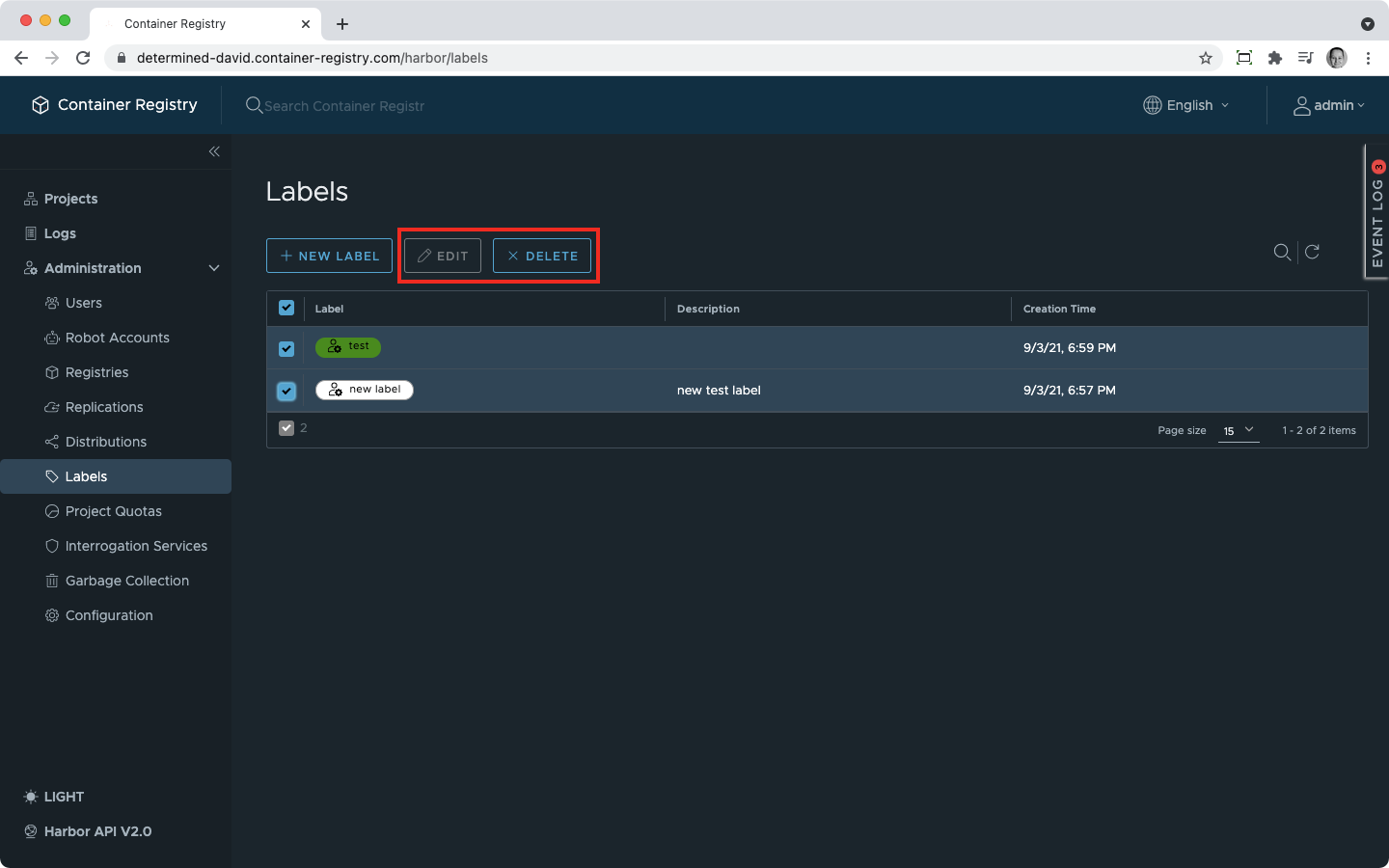Open Chrome three-dot menu
Image resolution: width=1389 pixels, height=868 pixels.
tap(1368, 58)
